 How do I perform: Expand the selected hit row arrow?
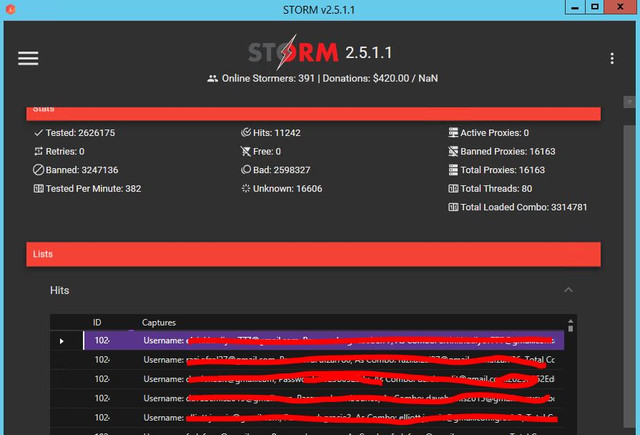click(62, 341)
